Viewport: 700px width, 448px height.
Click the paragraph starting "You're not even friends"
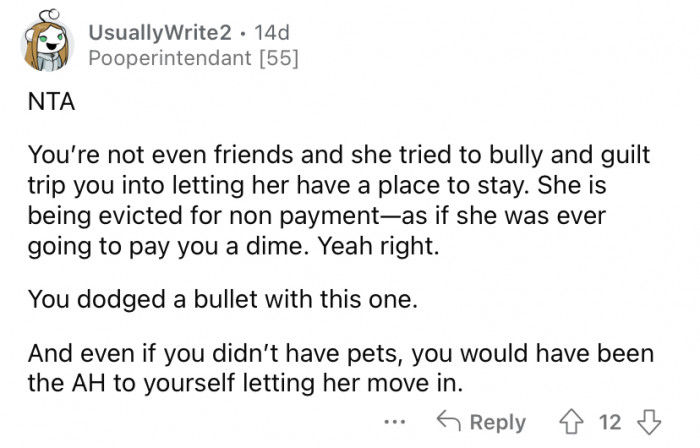tap(339, 200)
